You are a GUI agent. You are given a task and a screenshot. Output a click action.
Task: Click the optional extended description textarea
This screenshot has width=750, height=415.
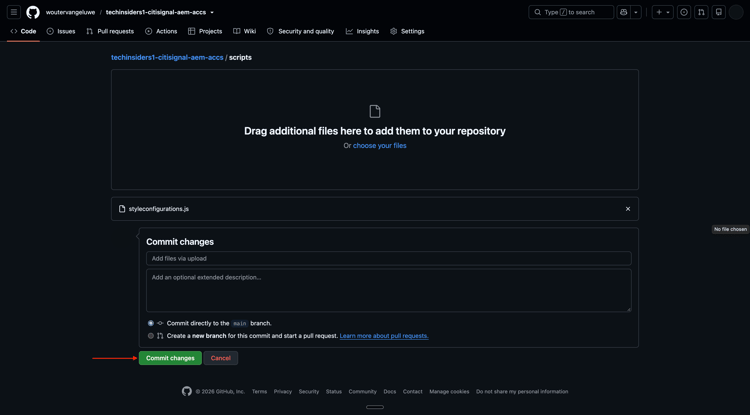(x=388, y=290)
